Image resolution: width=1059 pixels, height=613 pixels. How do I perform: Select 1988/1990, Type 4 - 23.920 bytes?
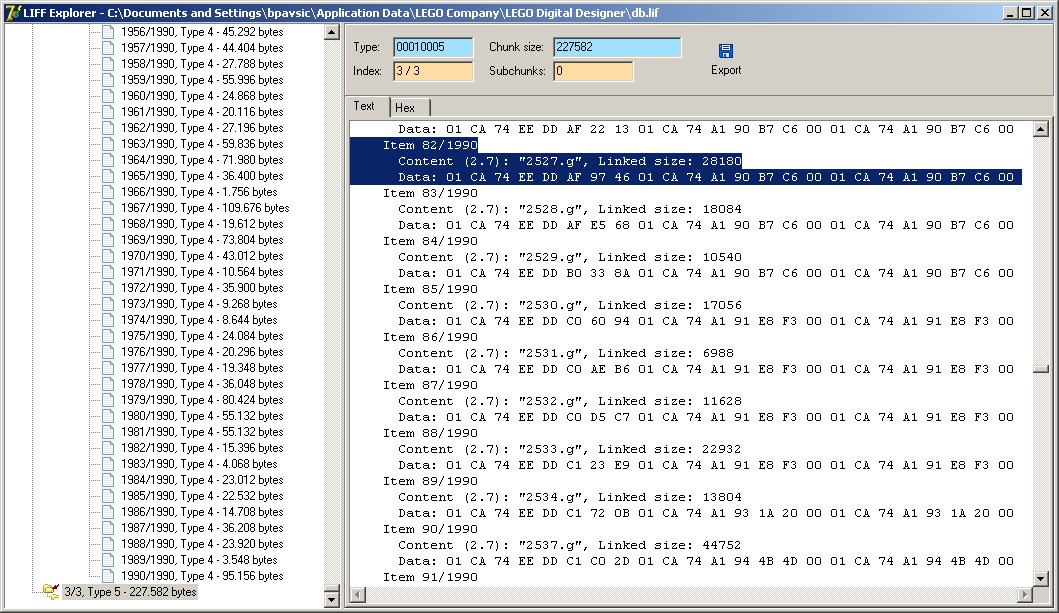pyautogui.click(x=202, y=543)
